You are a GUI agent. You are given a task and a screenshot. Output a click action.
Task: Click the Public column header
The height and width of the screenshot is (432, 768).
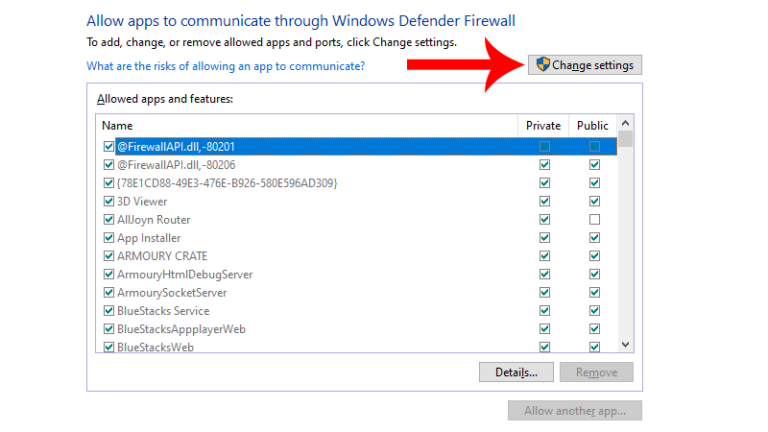pos(592,126)
